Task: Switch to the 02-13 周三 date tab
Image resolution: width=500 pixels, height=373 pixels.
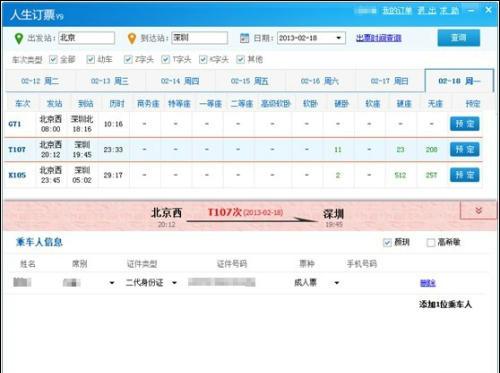Action: (110, 81)
